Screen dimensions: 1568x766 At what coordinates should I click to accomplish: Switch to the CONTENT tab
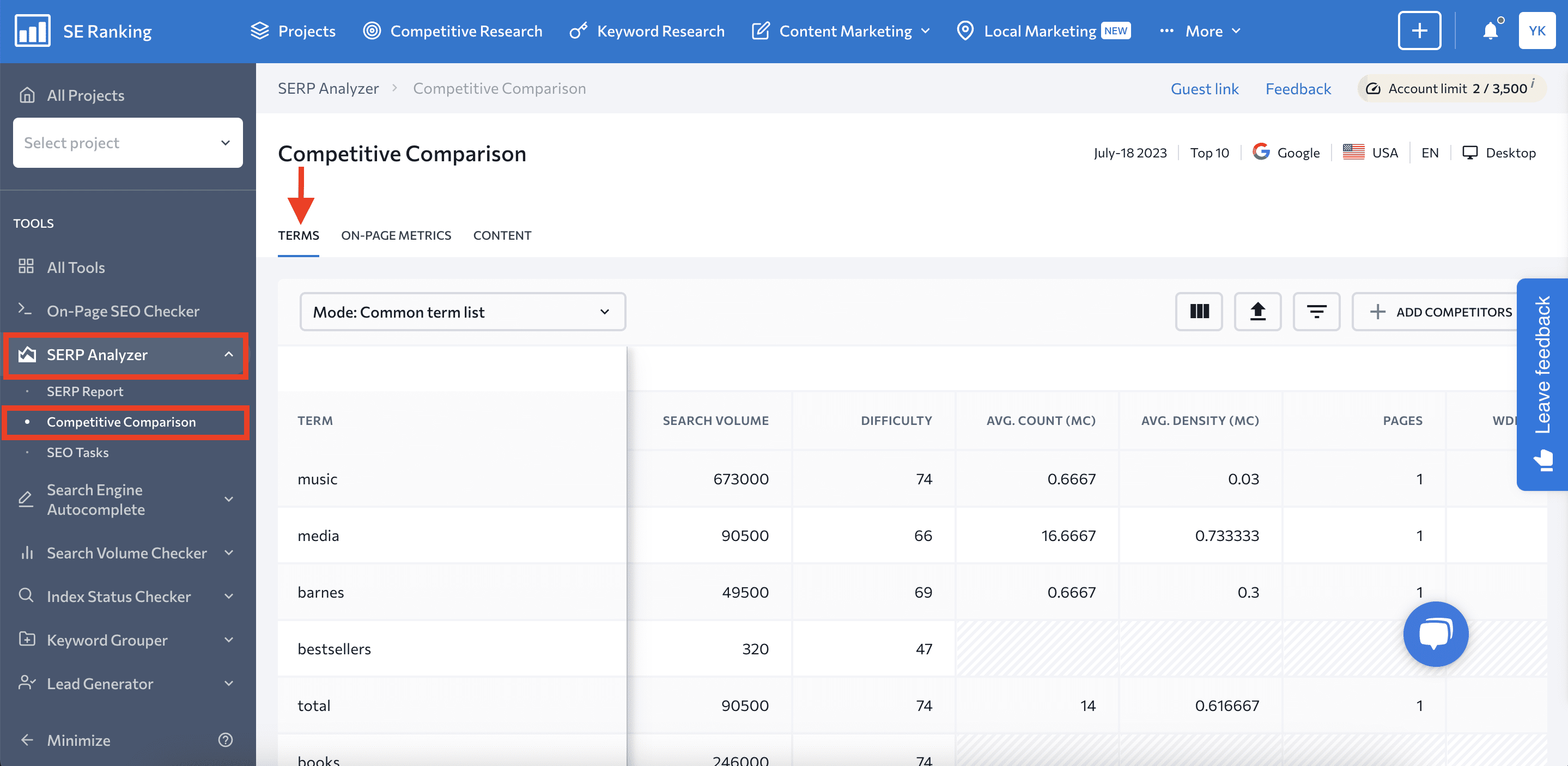click(x=502, y=234)
